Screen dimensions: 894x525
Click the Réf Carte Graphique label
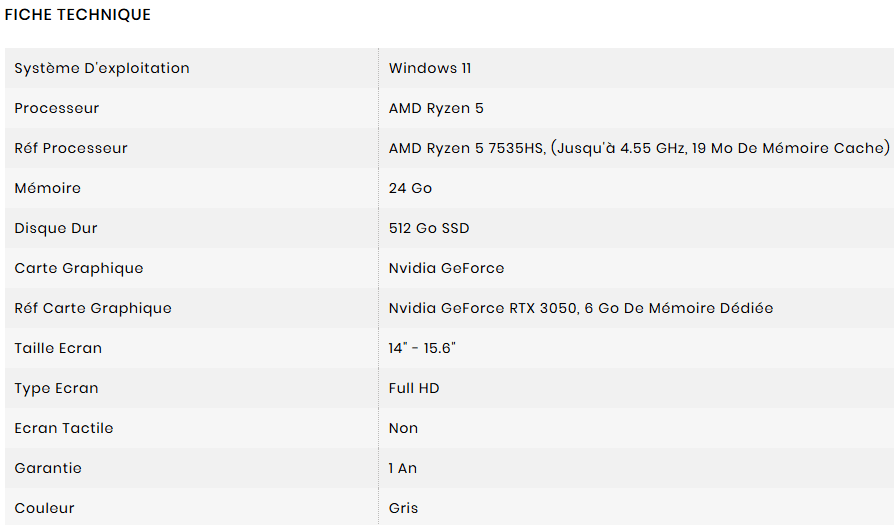(x=93, y=308)
